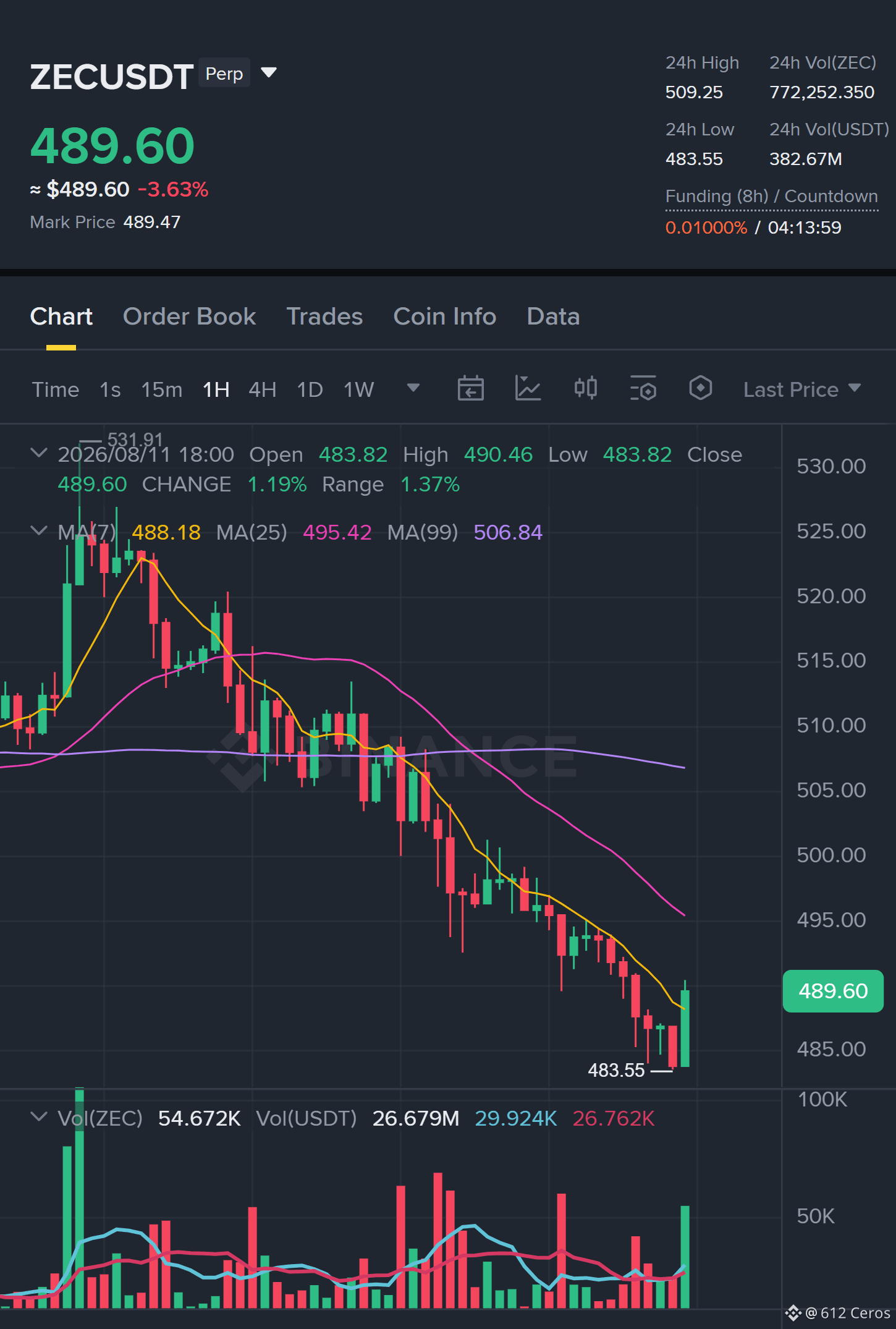Tap the large 489.60 last price
The height and width of the screenshot is (1329, 896).
tap(112, 146)
